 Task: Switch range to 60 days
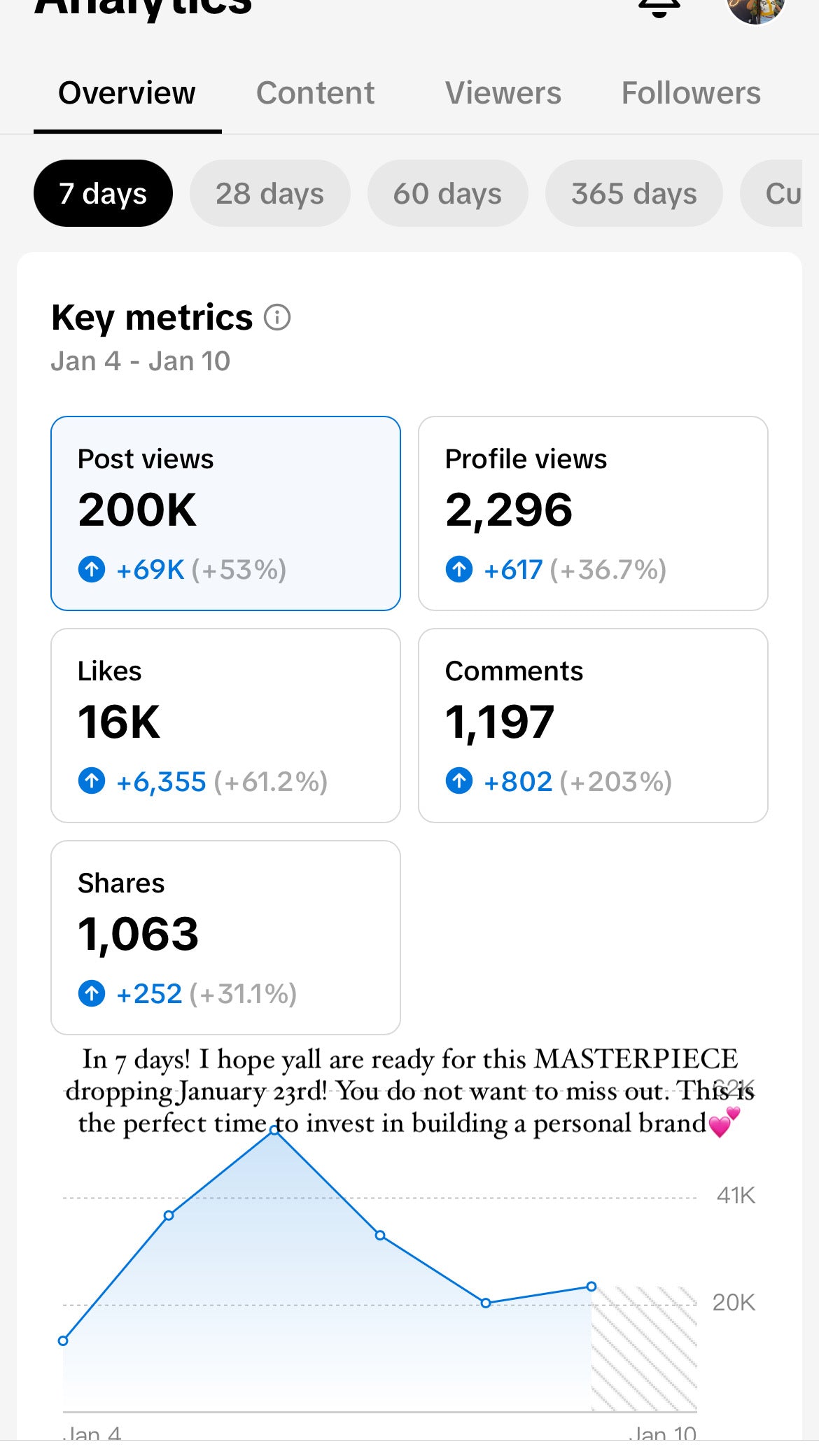click(x=447, y=193)
